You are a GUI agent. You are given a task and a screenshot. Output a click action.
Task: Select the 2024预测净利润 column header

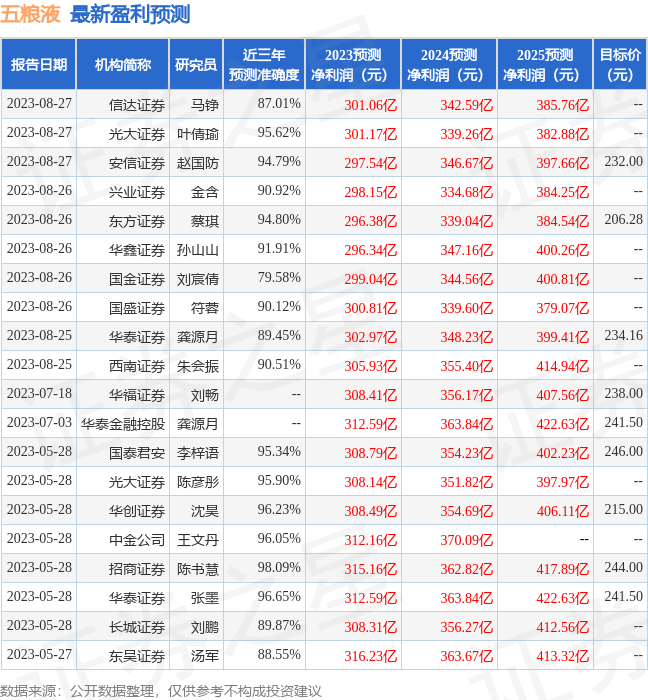[x=449, y=64]
